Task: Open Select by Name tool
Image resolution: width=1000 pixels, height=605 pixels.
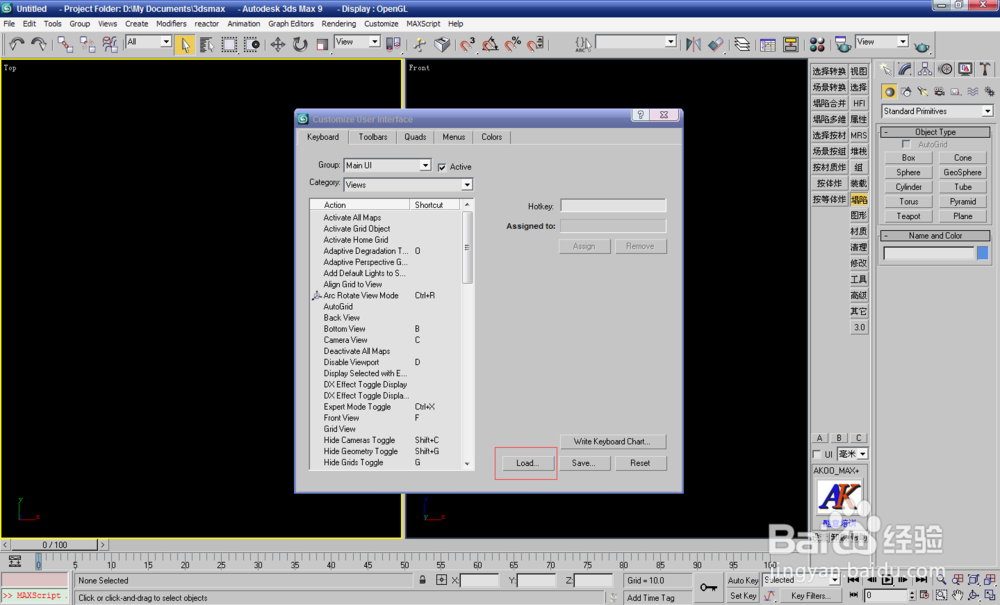Action: [x=207, y=44]
